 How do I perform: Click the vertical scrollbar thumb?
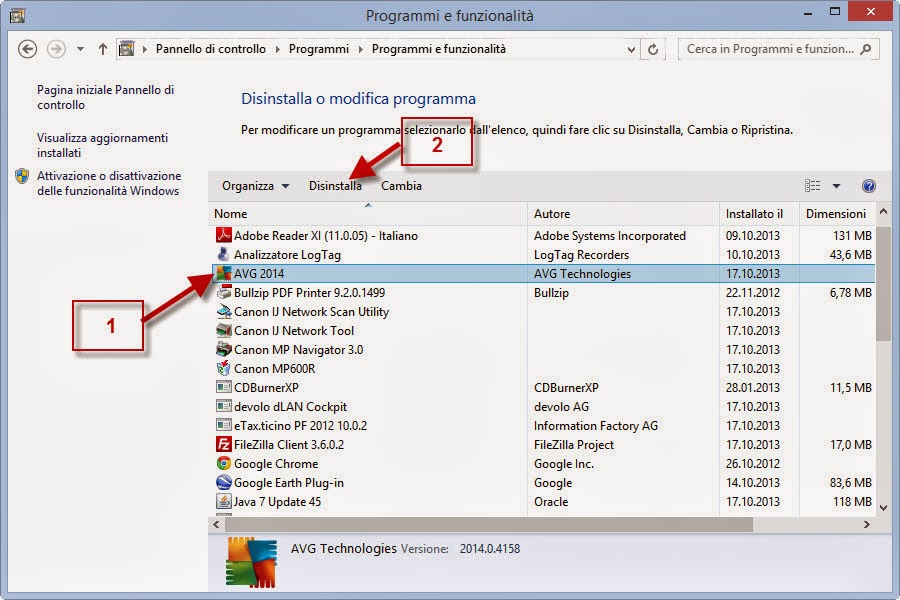coord(883,284)
